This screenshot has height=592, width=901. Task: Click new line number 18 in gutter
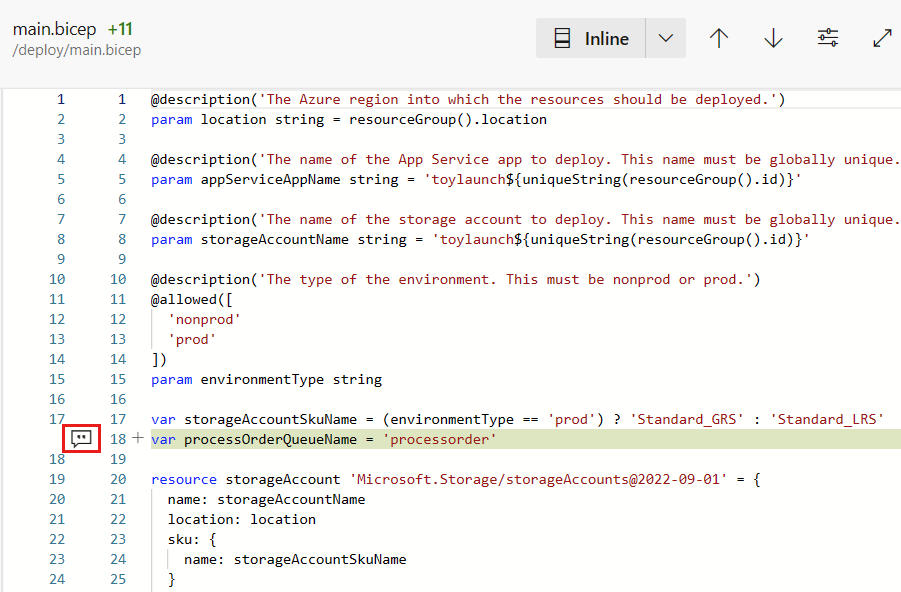(x=118, y=440)
